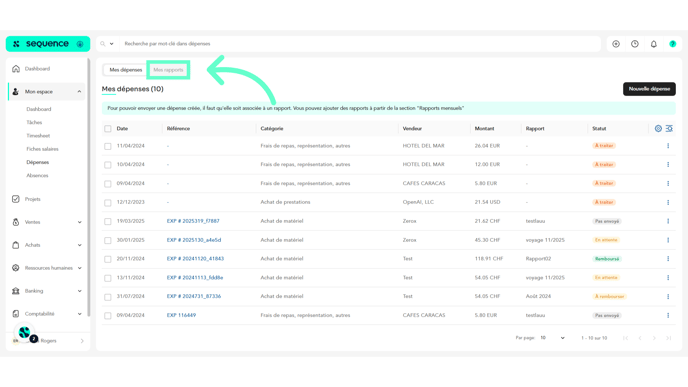
Task: Expand Ressources humaines menu
Action: pos(79,268)
